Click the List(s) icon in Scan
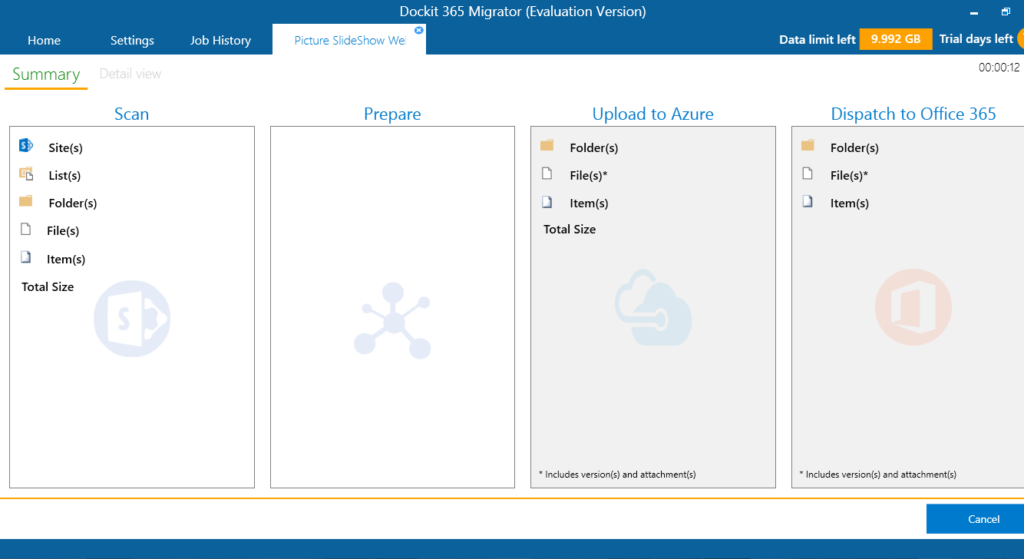This screenshot has height=559, width=1024. [26, 174]
